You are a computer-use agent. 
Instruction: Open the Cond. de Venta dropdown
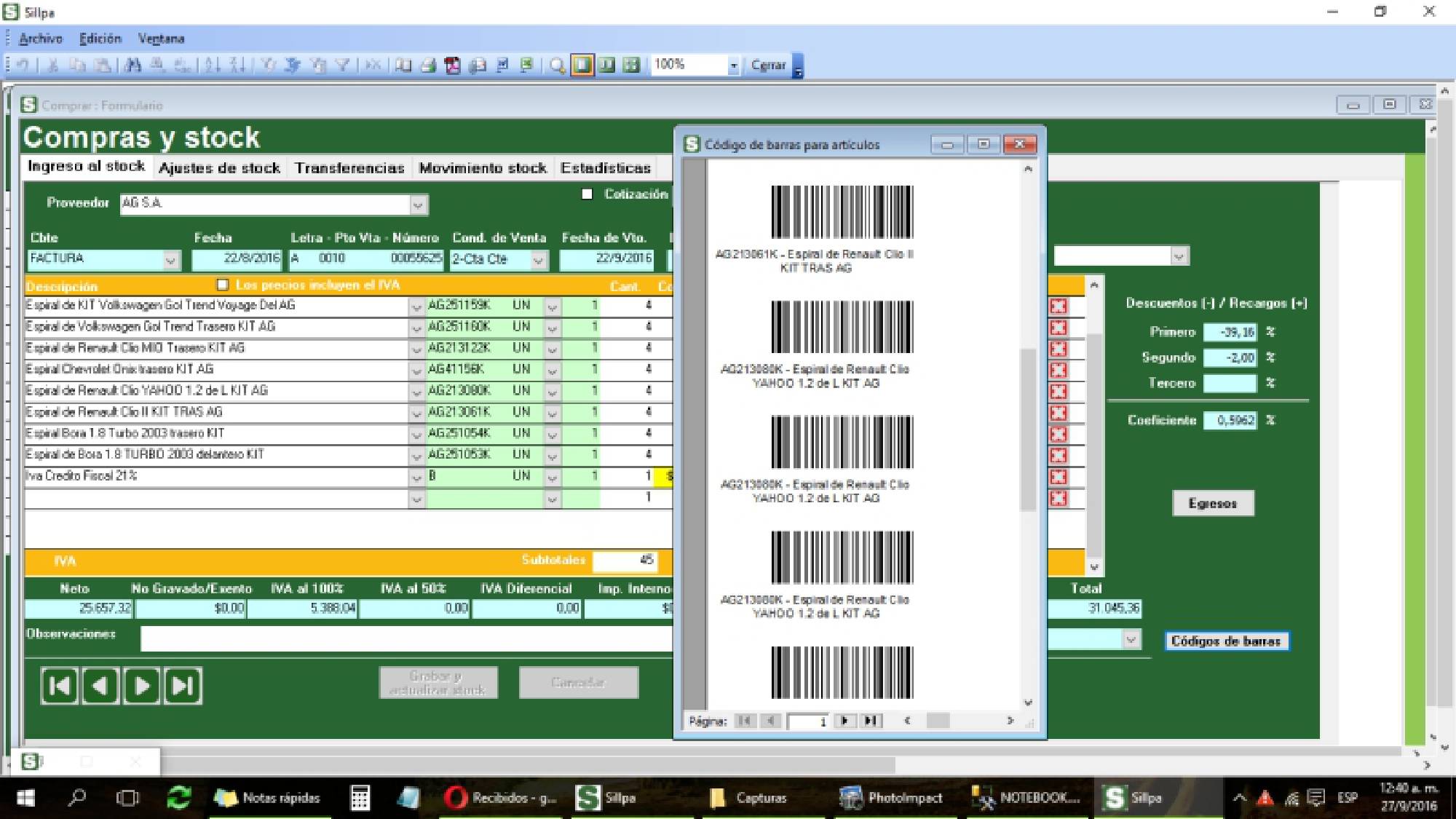coord(538,260)
